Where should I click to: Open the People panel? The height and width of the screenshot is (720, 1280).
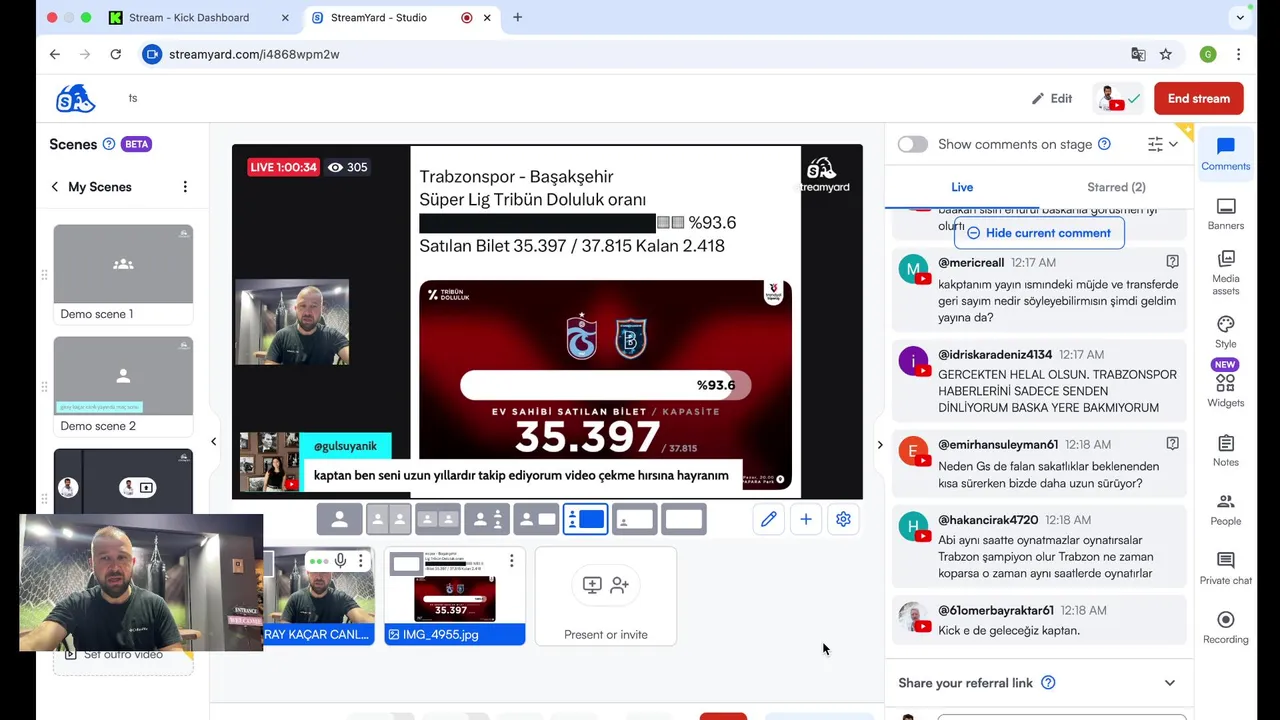point(1226,509)
